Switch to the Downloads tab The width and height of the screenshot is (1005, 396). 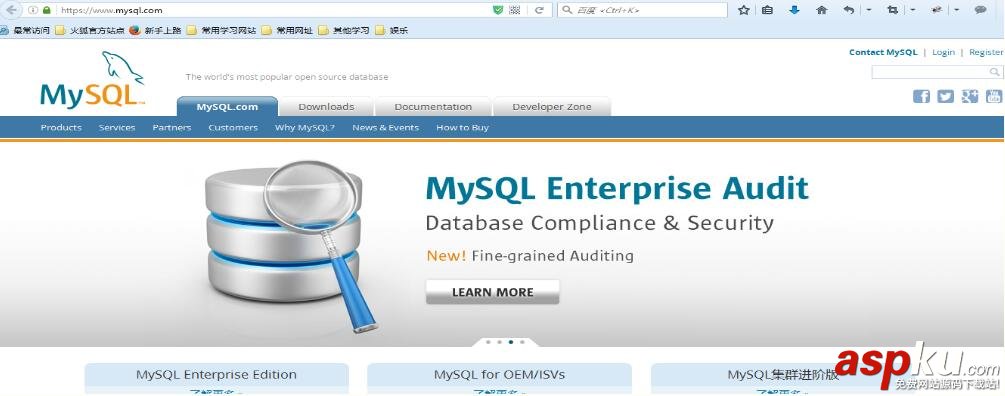326,106
